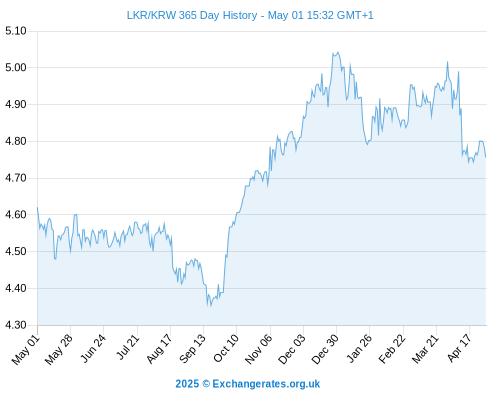Image resolution: width=495 pixels, height=400 pixels.
Task: Click the Jan 26 date label
Action: 359,348
